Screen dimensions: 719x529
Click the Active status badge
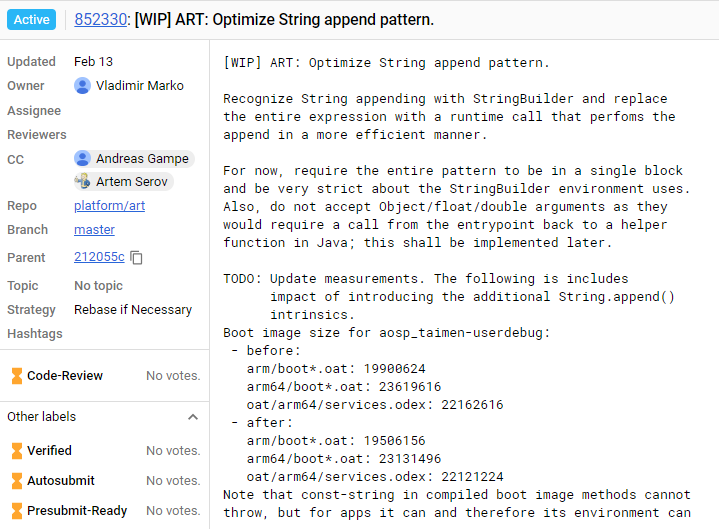coord(32,20)
